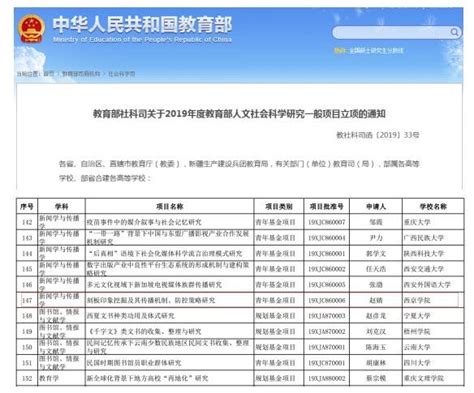Image resolution: width=474 pixels, height=393 pixels.
Task: Click project title starting with 刻板印象挖掘
Action: (151, 300)
